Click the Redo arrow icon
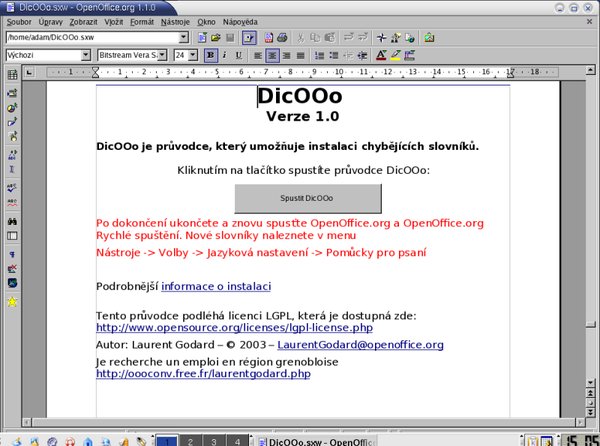Viewport: 600px width, 446px height. (362, 37)
